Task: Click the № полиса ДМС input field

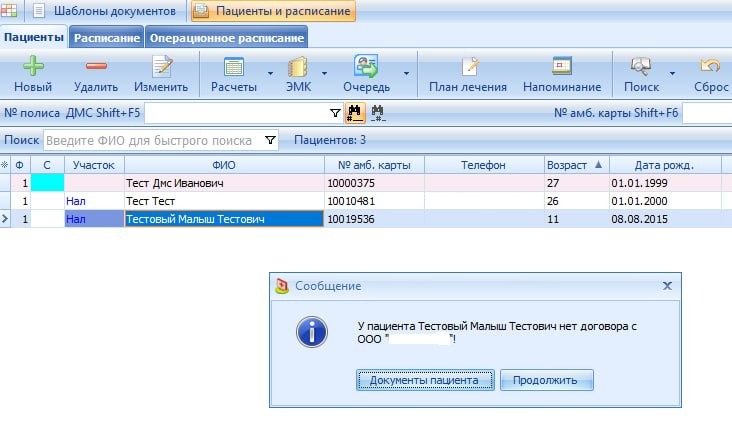Action: click(243, 113)
